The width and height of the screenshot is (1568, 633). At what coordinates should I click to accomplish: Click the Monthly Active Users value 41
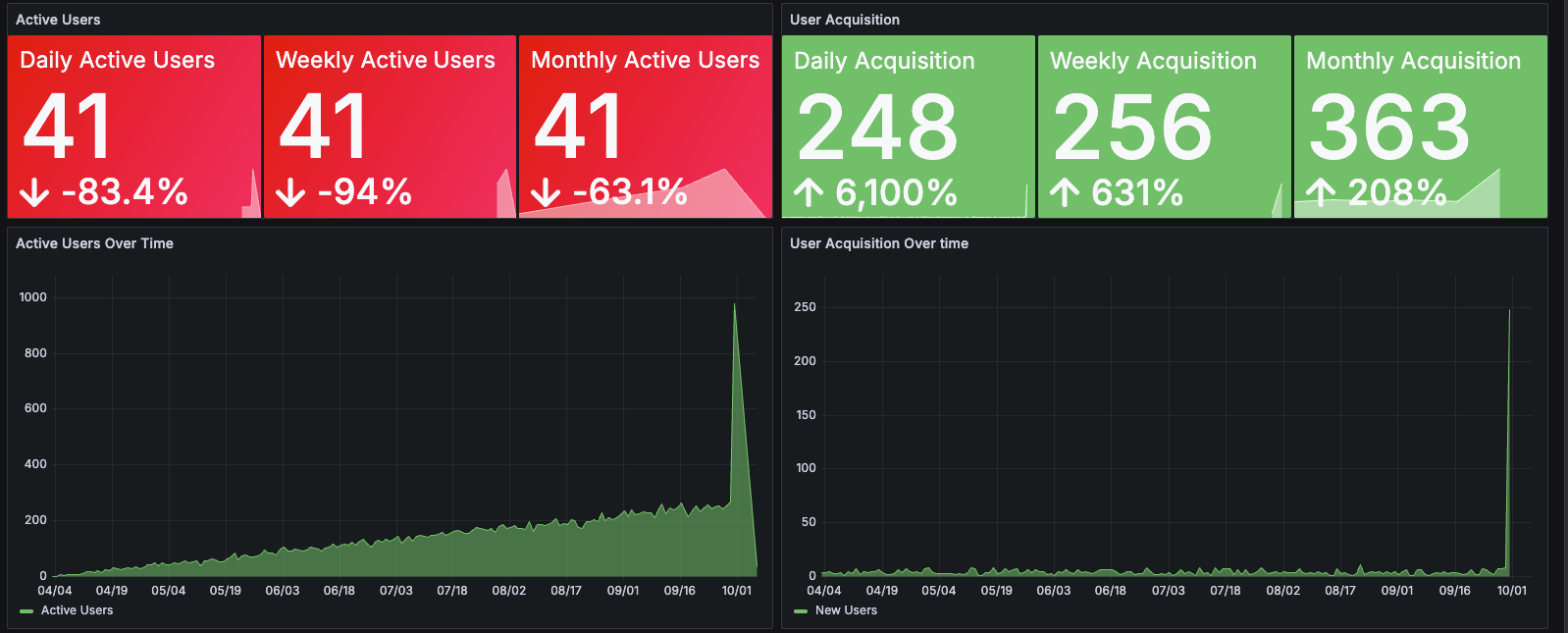(x=578, y=127)
